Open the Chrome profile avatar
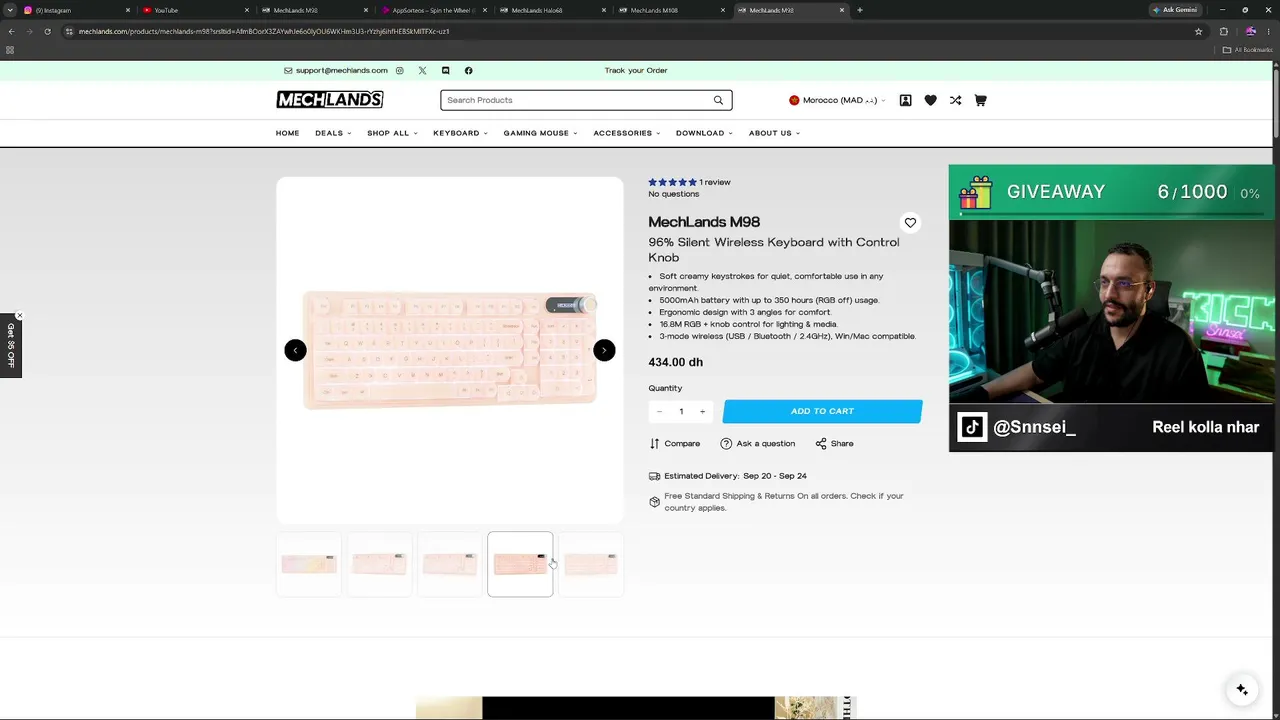 click(x=1250, y=31)
